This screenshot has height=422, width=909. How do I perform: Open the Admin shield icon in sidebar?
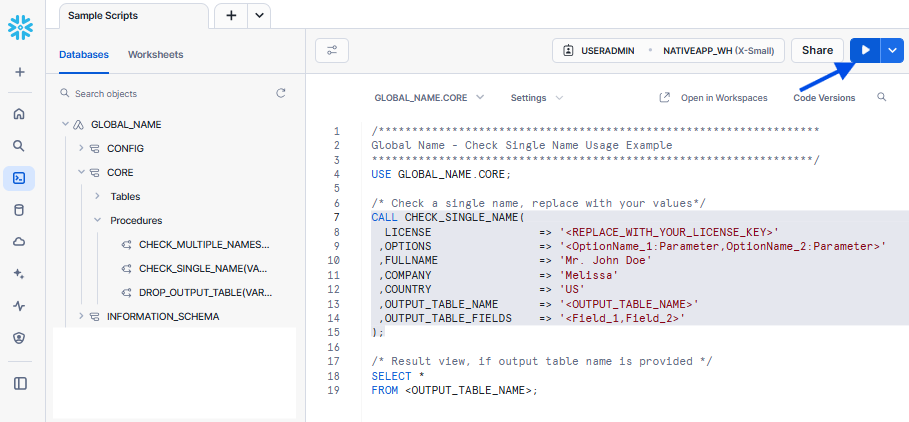click(x=19, y=338)
